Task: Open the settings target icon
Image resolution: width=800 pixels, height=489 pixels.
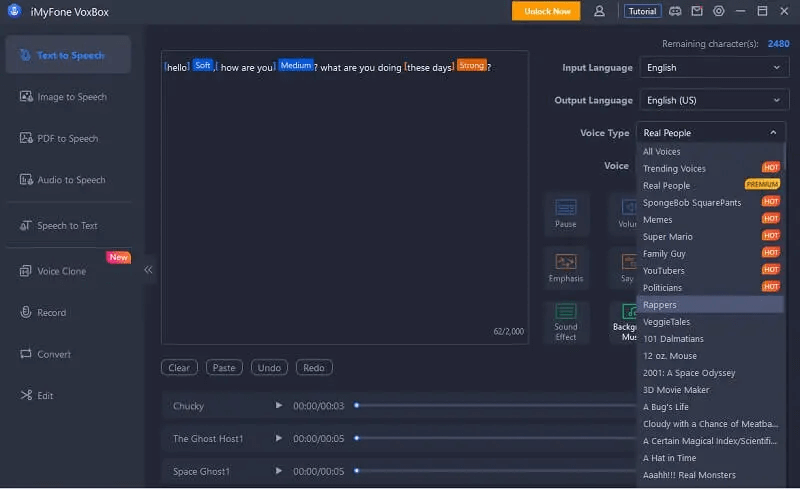Action: tap(719, 11)
